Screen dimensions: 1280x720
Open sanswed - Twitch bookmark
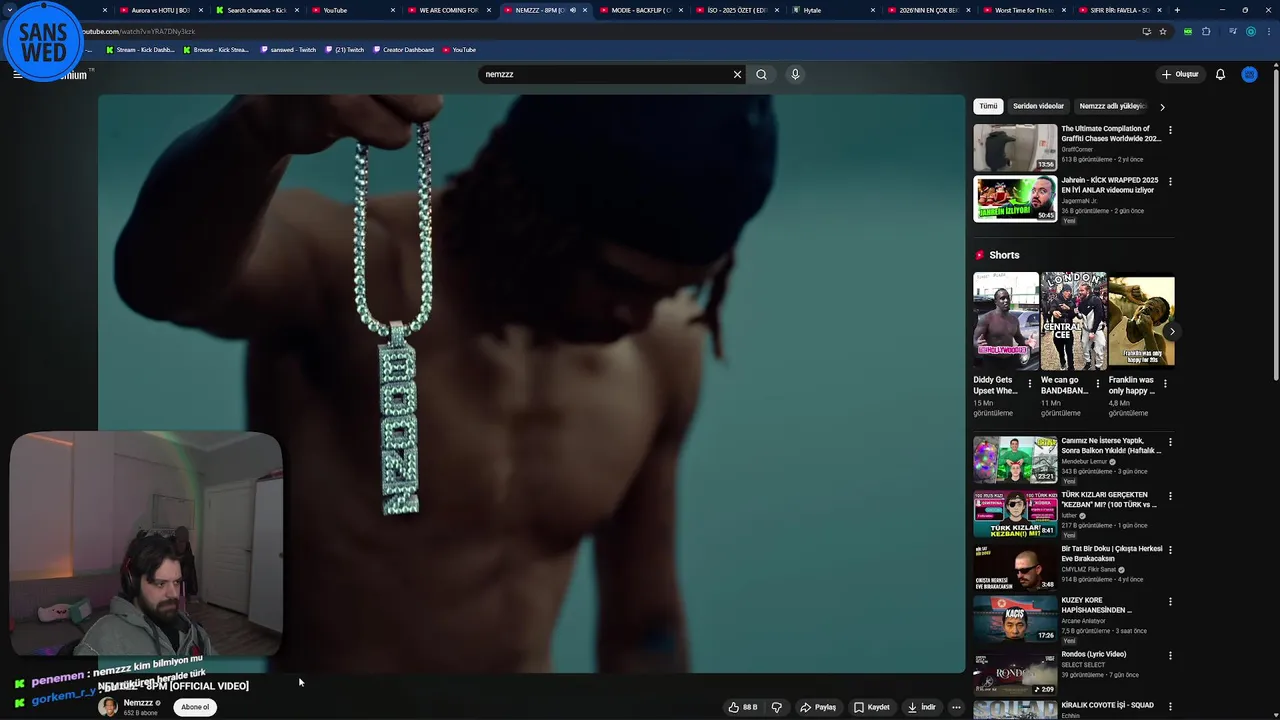point(289,49)
